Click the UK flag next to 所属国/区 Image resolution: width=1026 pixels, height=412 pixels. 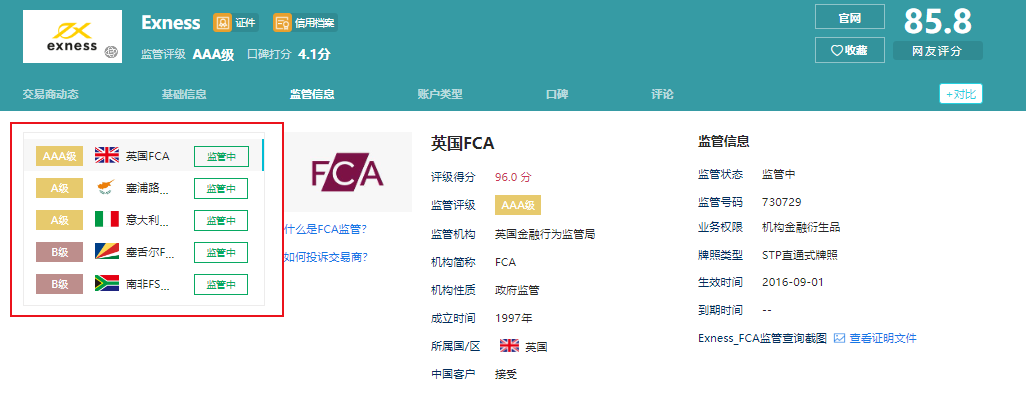(x=509, y=346)
